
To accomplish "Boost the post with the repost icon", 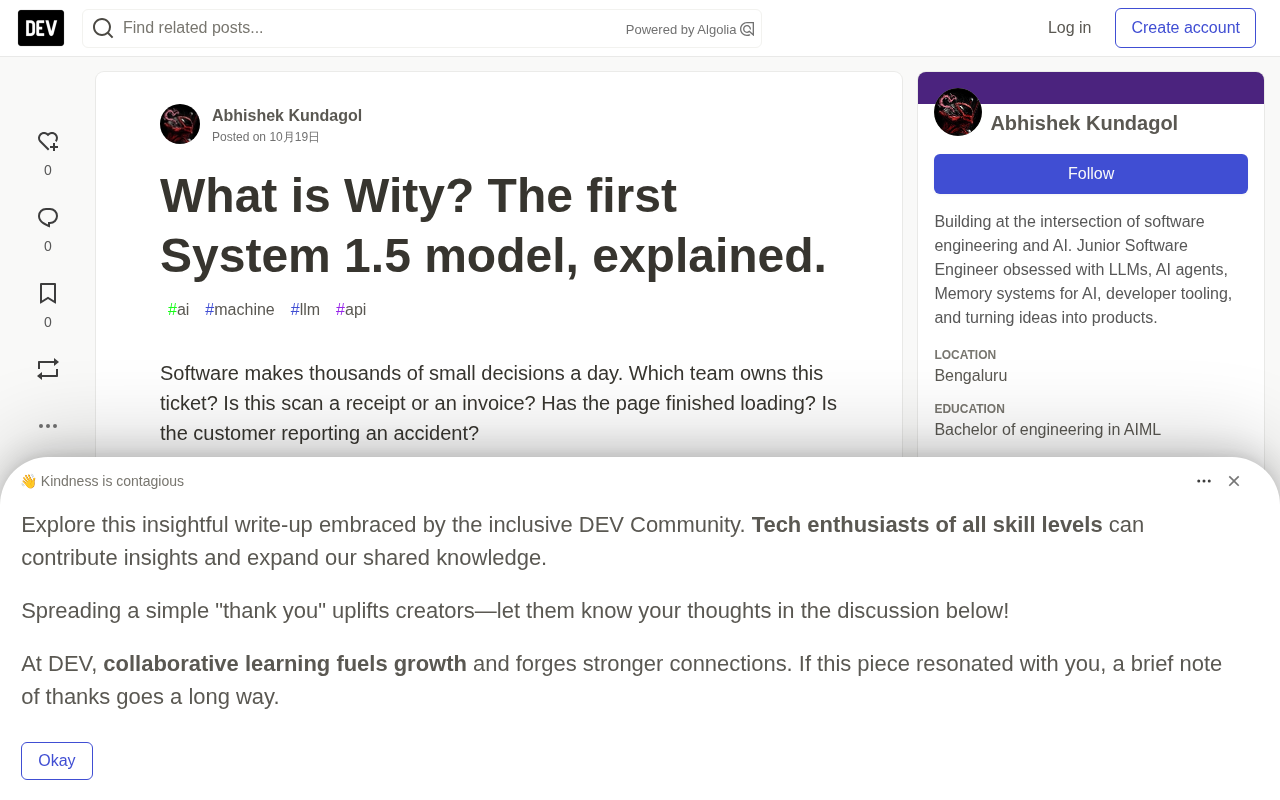I will coord(48,369).
